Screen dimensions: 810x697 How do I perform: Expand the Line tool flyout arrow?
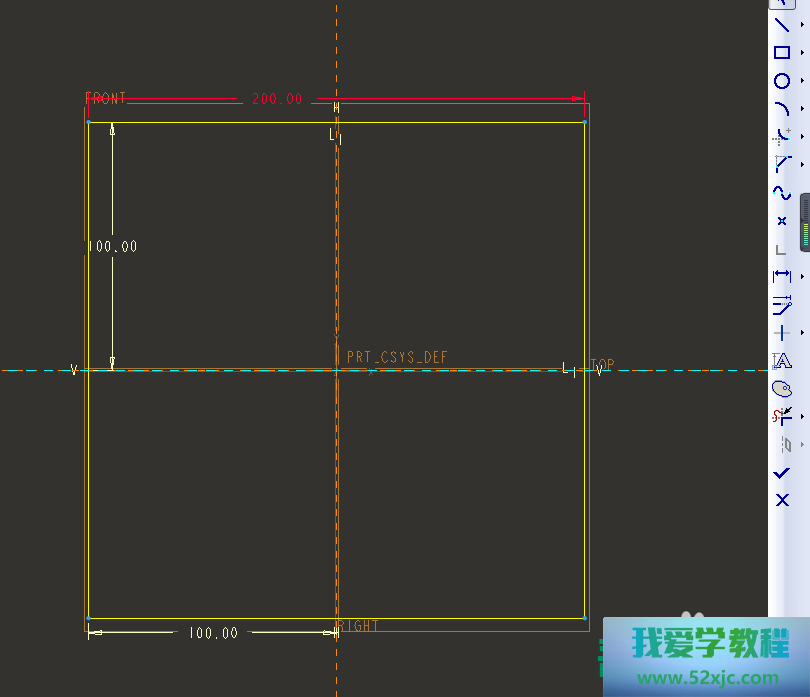[x=802, y=25]
